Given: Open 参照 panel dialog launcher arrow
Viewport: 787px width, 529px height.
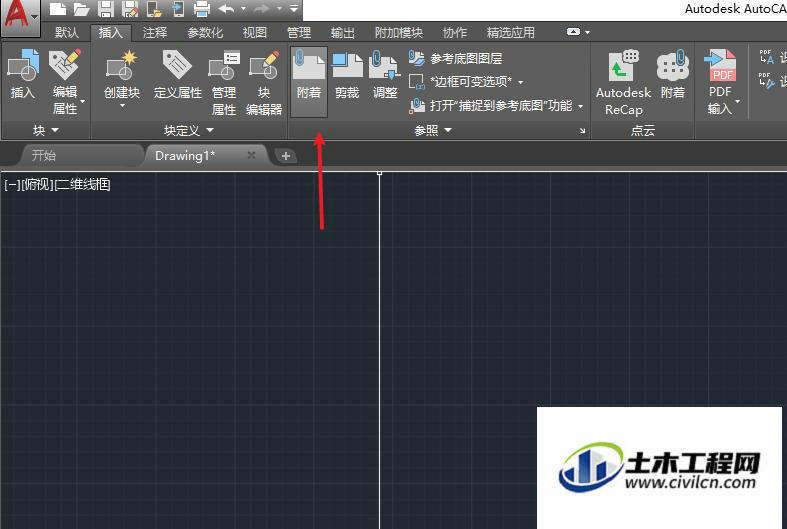Looking at the screenshot, I should [582, 130].
